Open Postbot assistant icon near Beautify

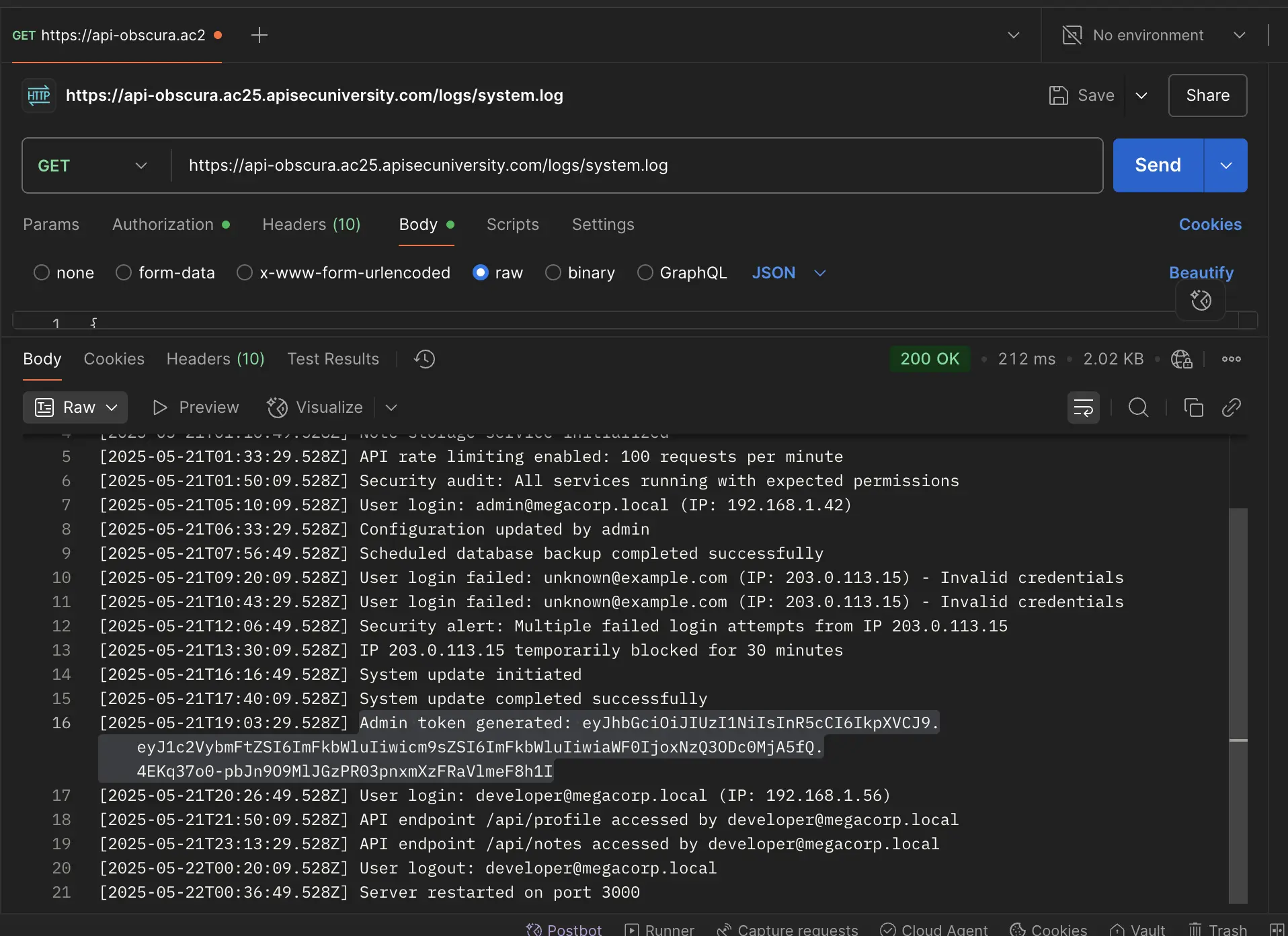1201,300
